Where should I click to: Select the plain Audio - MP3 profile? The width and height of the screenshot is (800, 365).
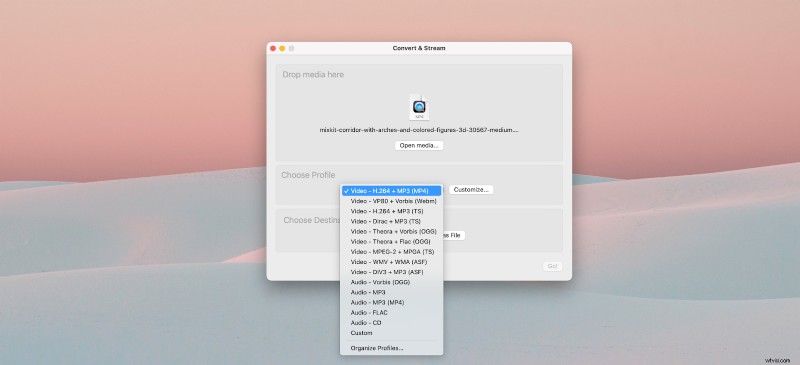point(391,293)
